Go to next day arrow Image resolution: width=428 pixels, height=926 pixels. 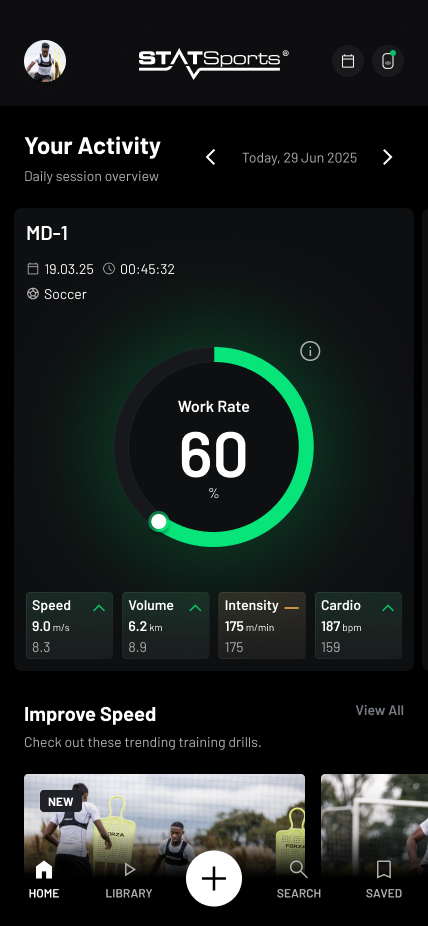387,157
